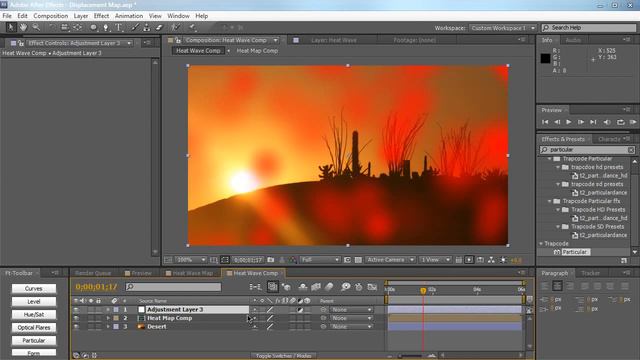The height and width of the screenshot is (360, 640).
Task: Select the Brush tool
Action: (135, 27)
